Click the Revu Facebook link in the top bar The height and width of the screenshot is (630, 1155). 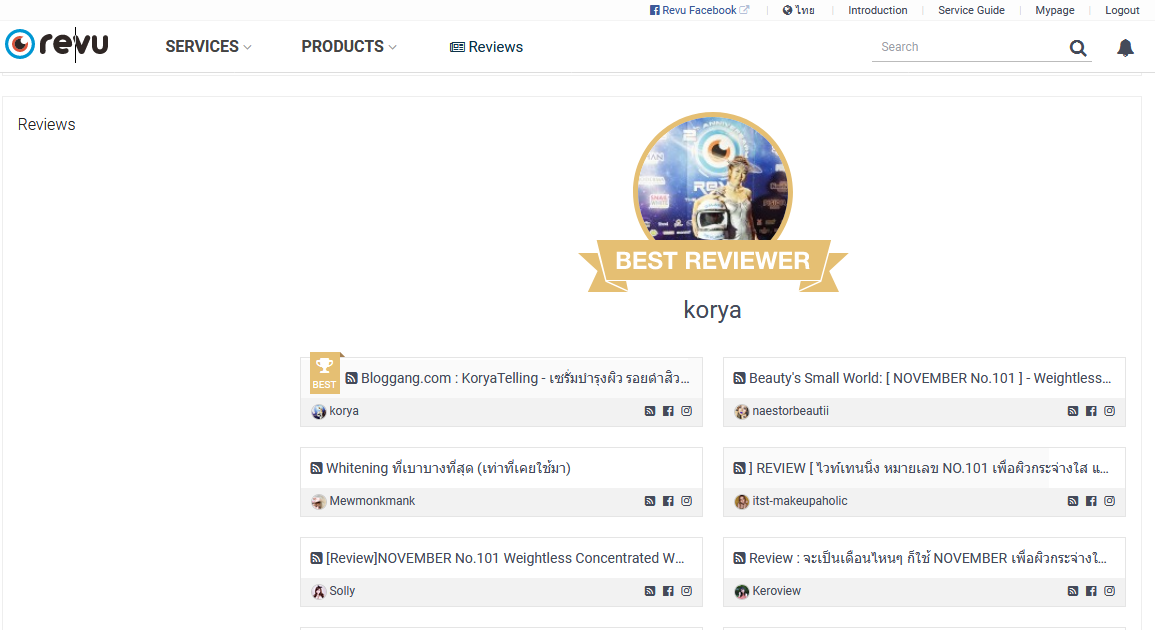(699, 10)
